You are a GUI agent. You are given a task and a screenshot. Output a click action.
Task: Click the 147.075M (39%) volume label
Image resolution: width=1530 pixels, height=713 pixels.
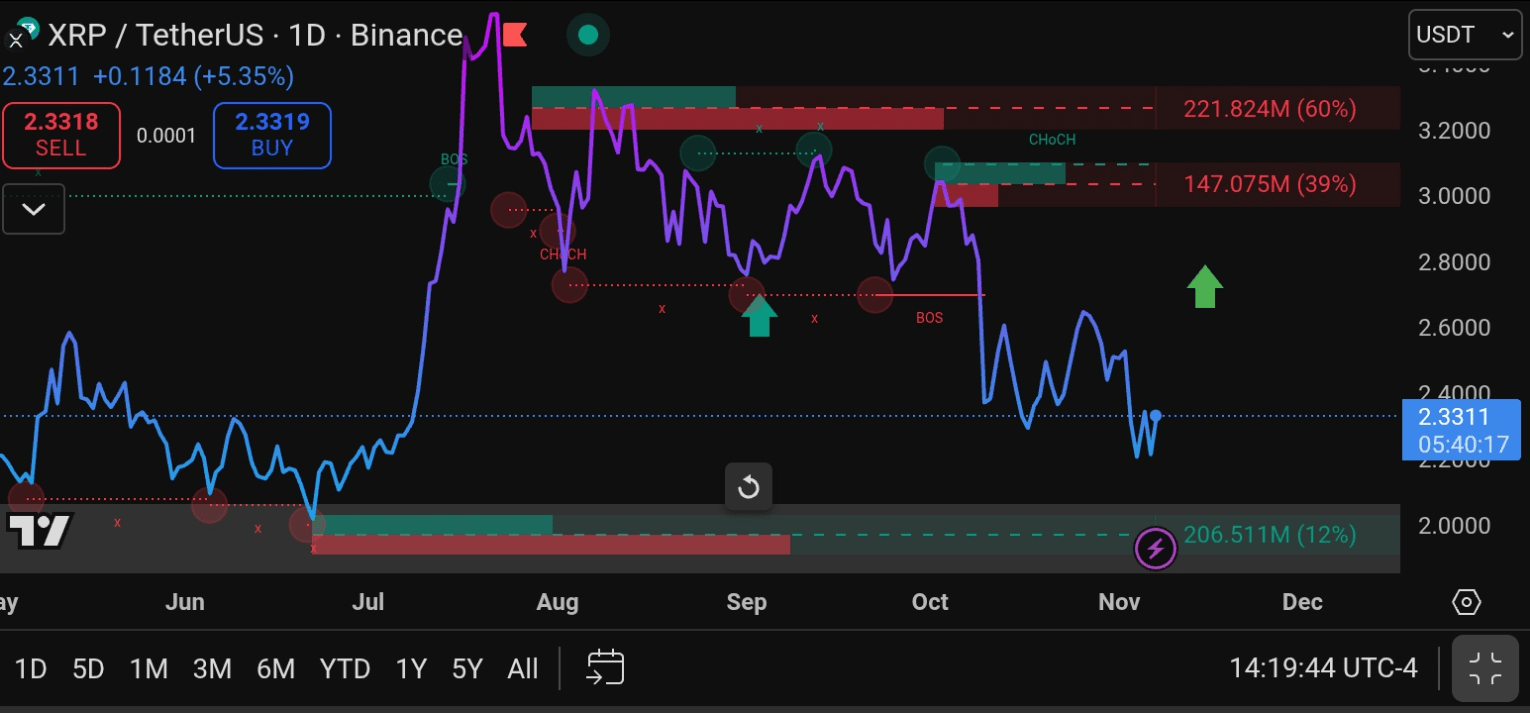1270,184
